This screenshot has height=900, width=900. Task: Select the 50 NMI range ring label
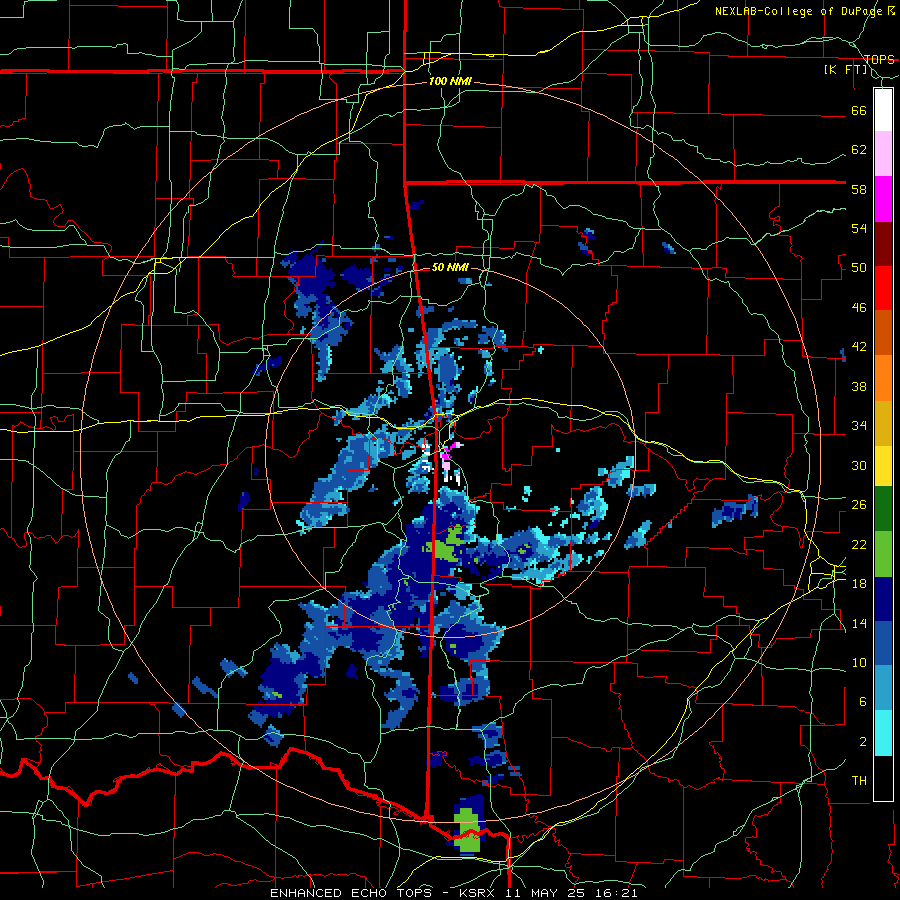pos(449,267)
